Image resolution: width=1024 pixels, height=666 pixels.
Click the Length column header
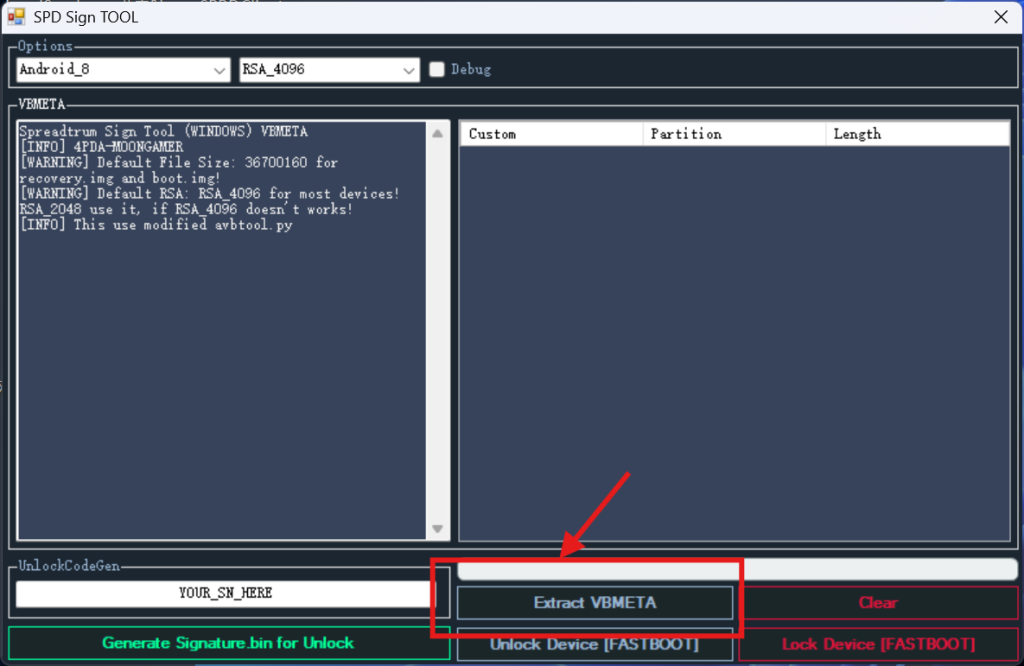coord(918,134)
